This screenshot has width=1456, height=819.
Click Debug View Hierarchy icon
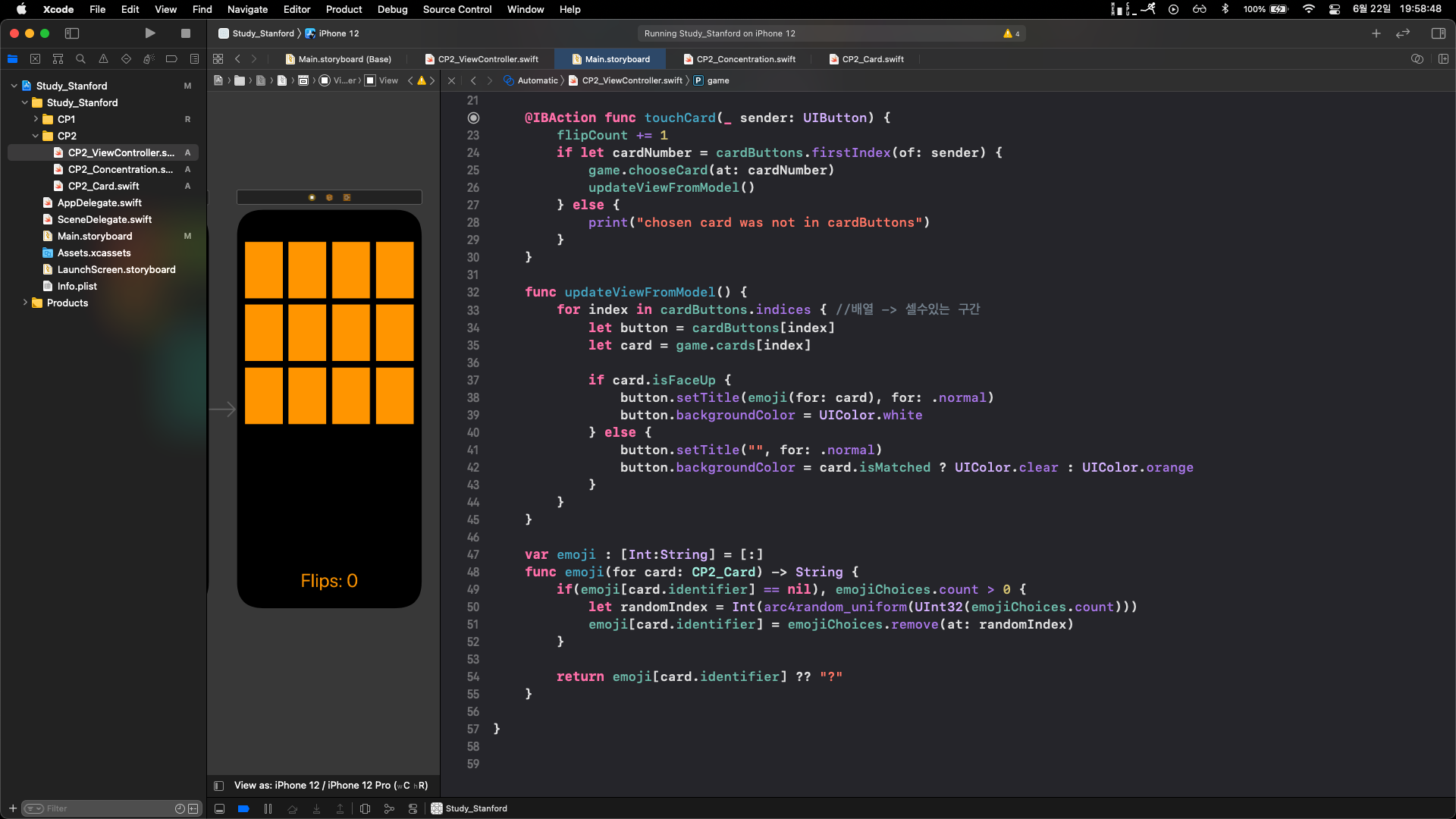coord(365,809)
